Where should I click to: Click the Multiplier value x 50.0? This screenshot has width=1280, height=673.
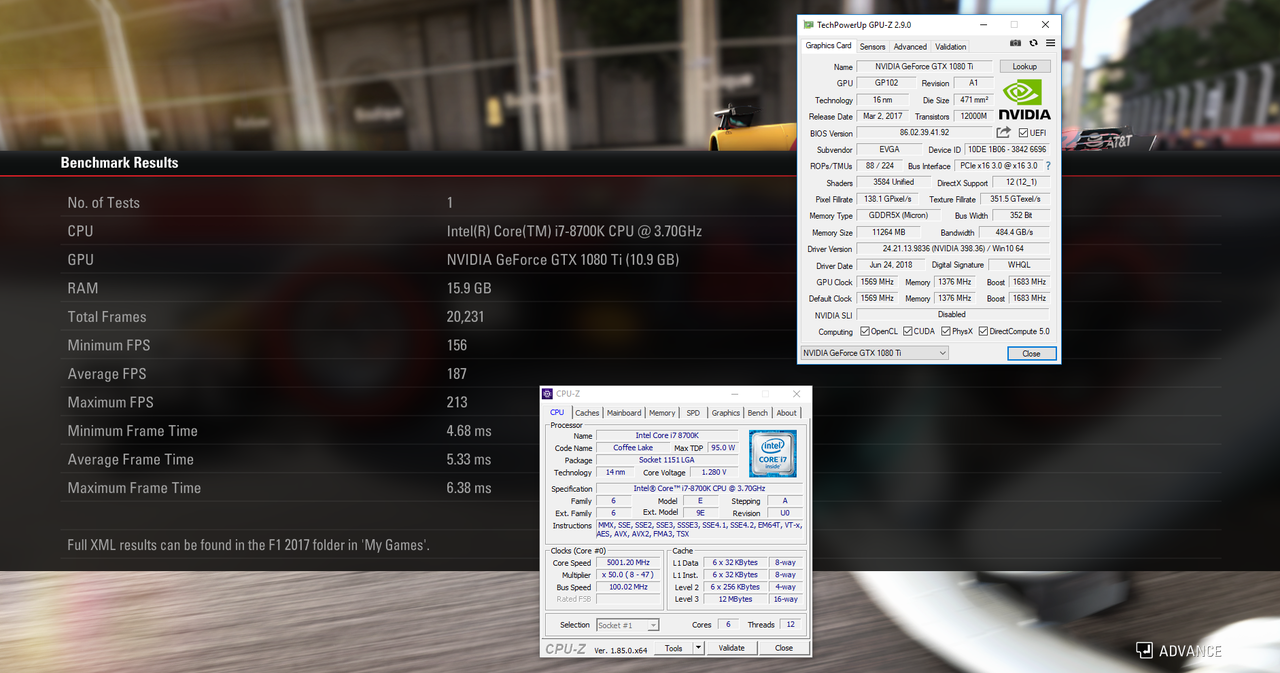coord(629,575)
